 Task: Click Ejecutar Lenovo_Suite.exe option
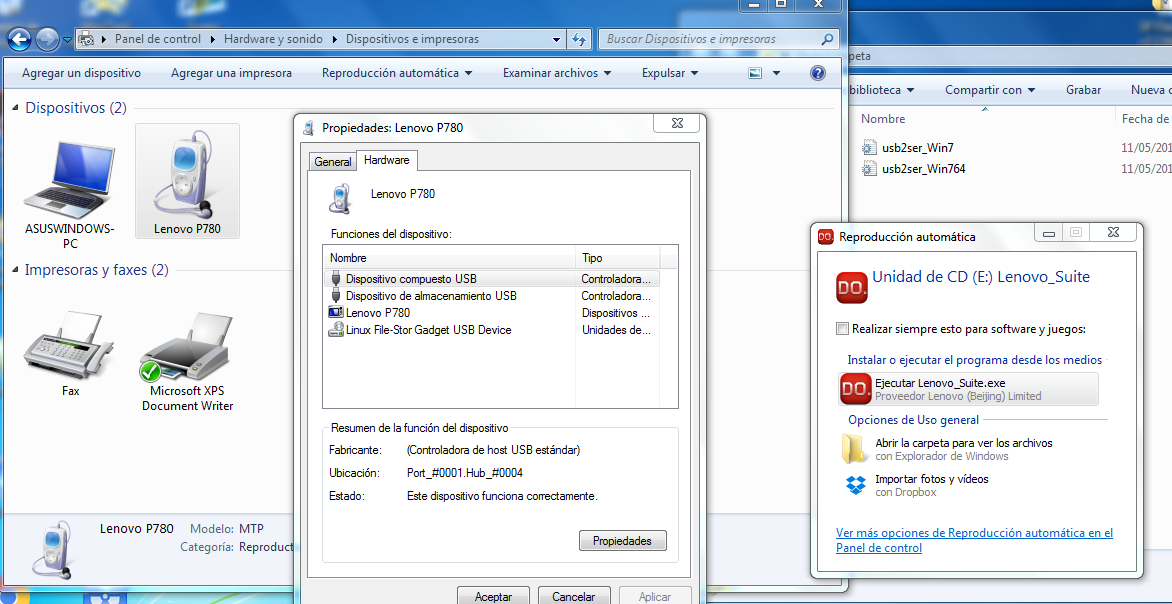[969, 389]
